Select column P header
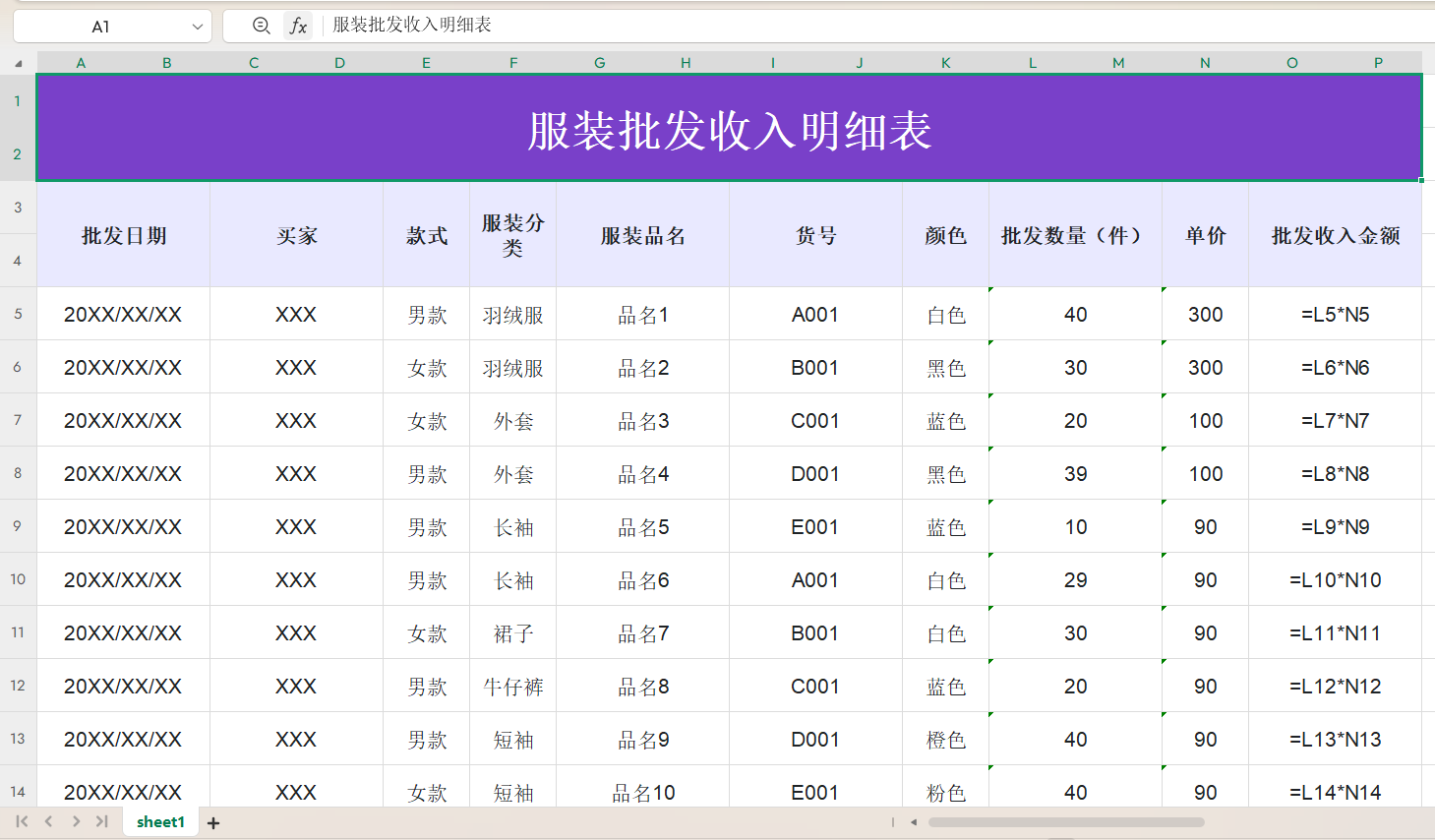 (1379, 63)
